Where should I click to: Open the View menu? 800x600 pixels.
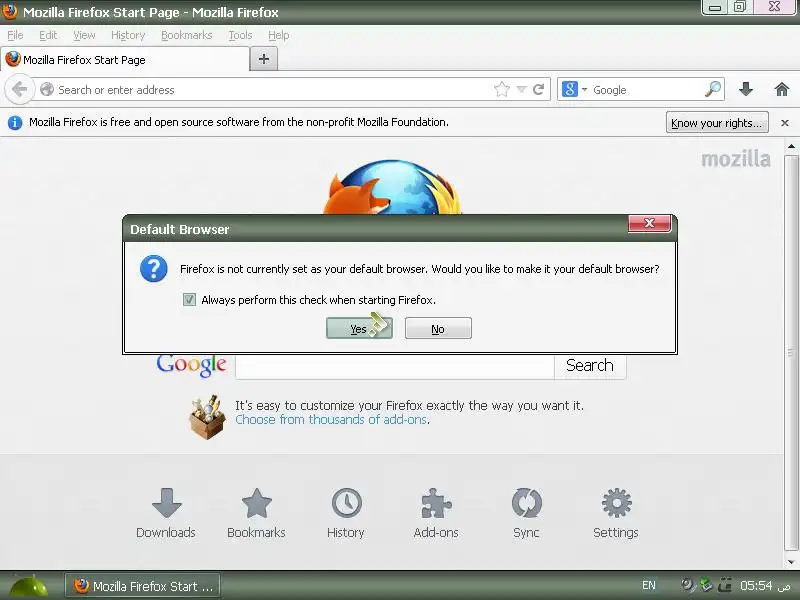pos(84,35)
